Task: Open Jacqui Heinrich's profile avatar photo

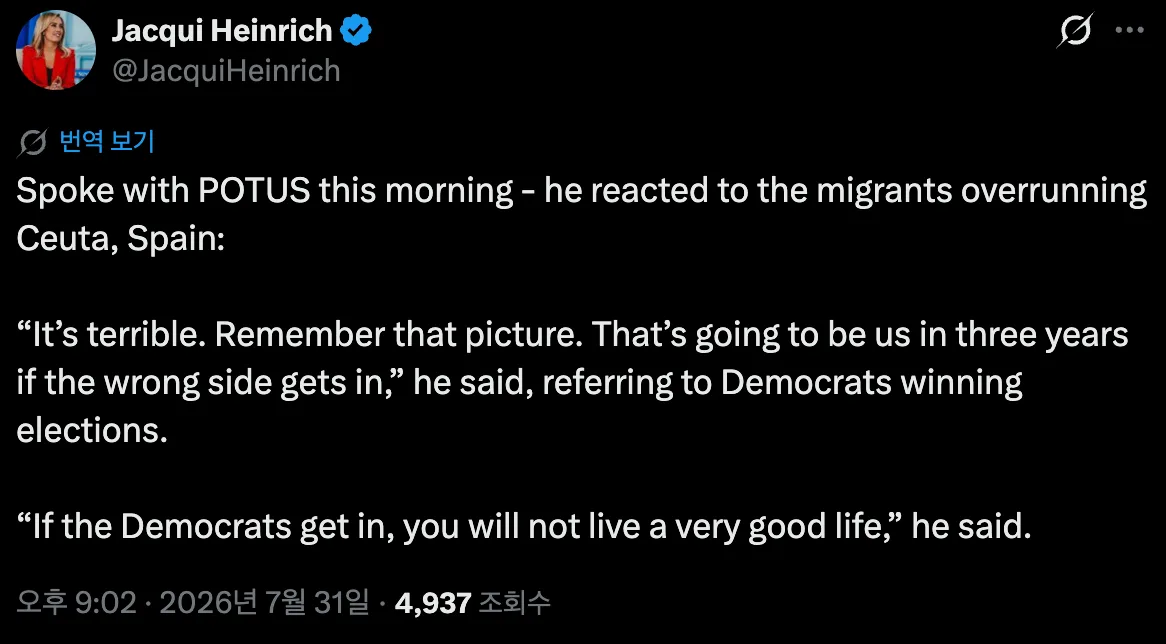Action: (x=56, y=50)
